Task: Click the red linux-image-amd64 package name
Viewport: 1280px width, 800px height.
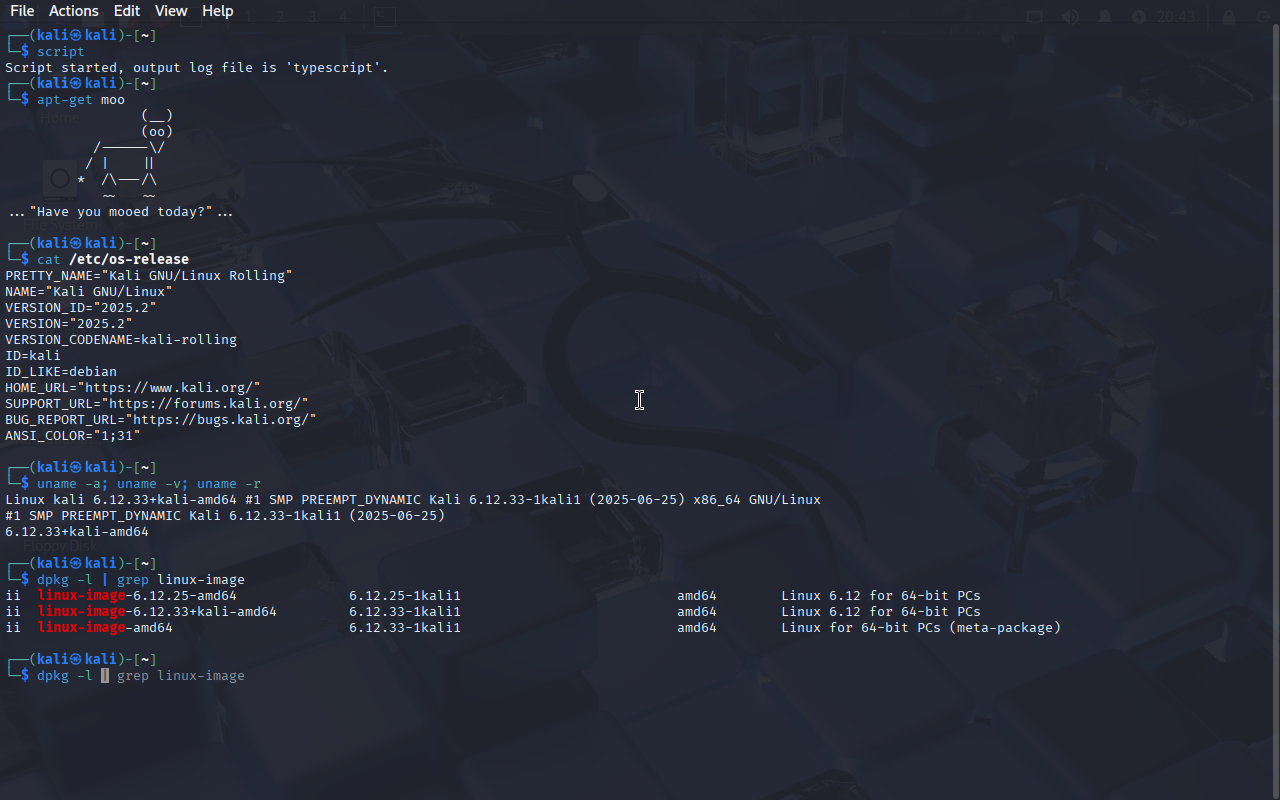Action: click(x=105, y=628)
